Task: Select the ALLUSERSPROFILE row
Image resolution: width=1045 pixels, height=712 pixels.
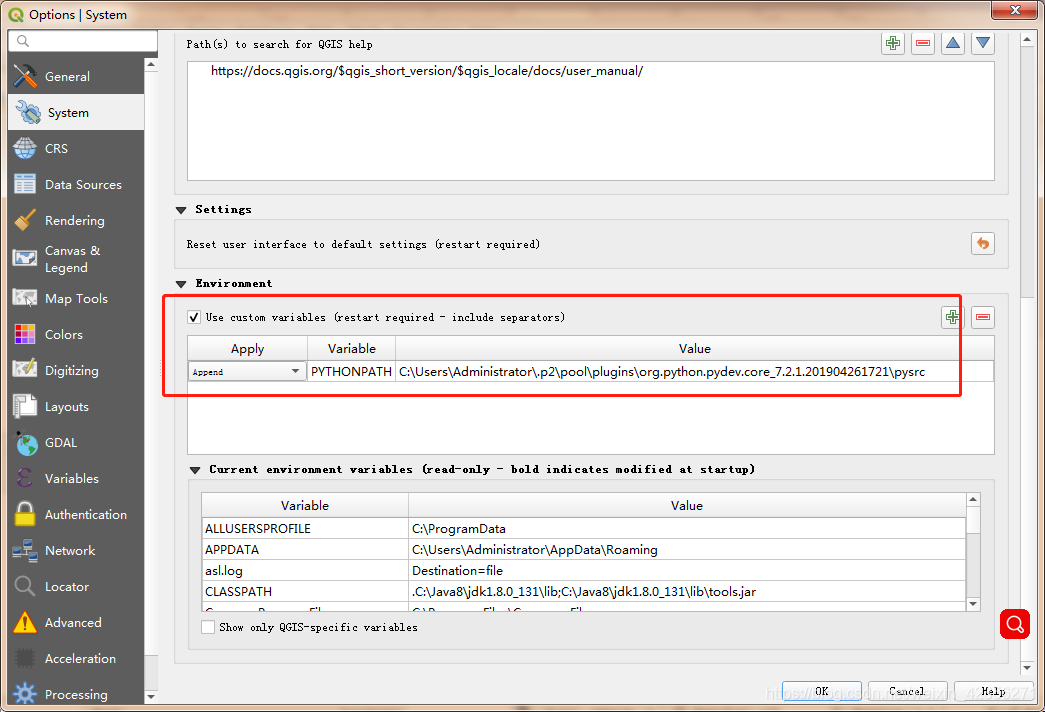Action: [583, 529]
